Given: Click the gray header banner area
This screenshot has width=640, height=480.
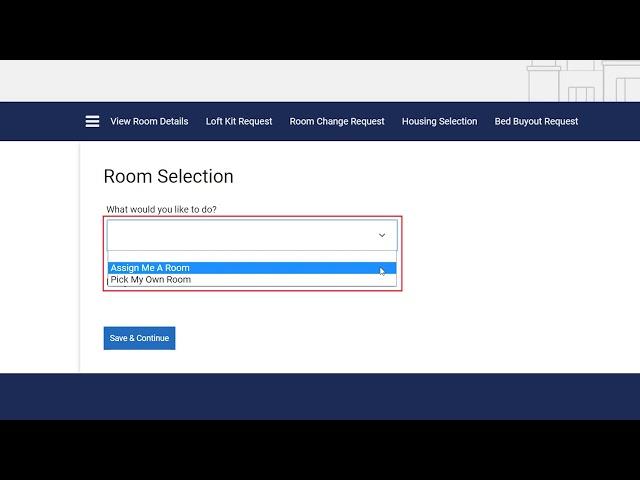Looking at the screenshot, I should pos(250,80).
